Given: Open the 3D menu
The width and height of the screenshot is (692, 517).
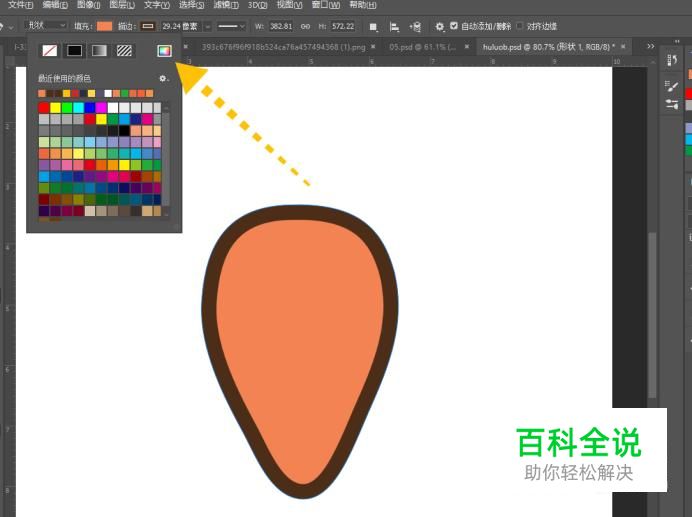Looking at the screenshot, I should (x=257, y=5).
